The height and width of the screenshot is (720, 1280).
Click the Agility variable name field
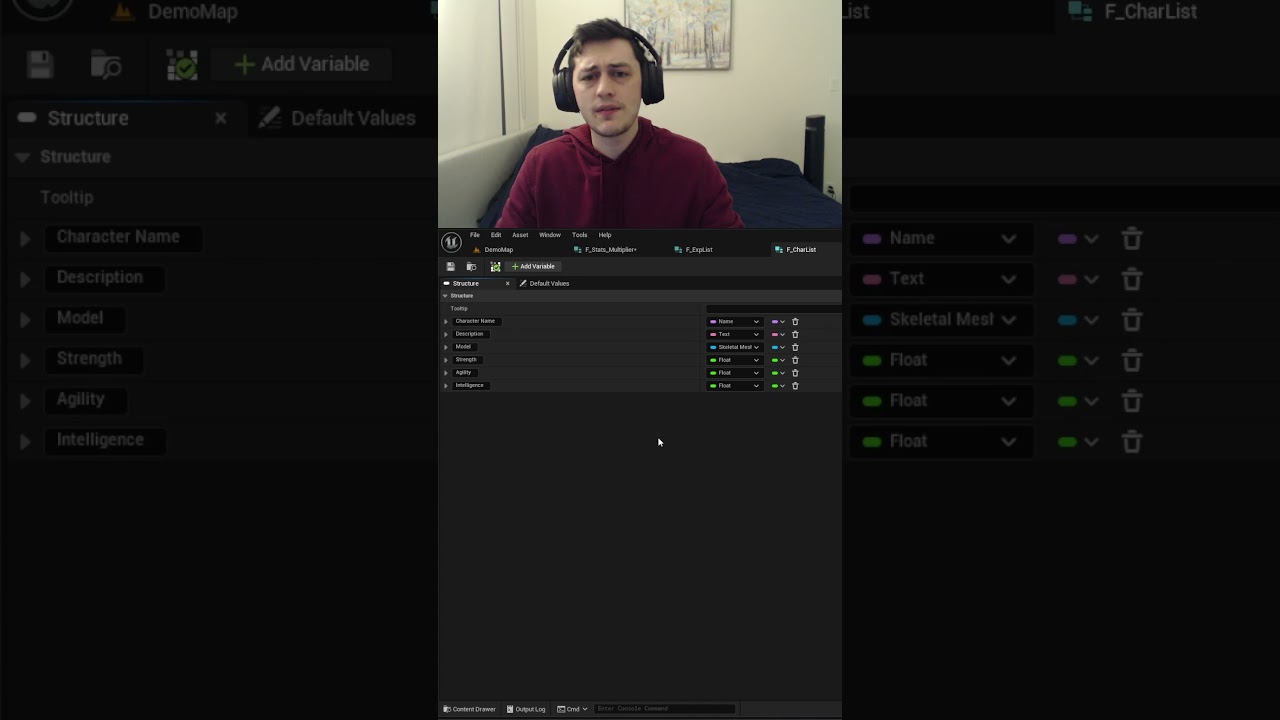464,373
